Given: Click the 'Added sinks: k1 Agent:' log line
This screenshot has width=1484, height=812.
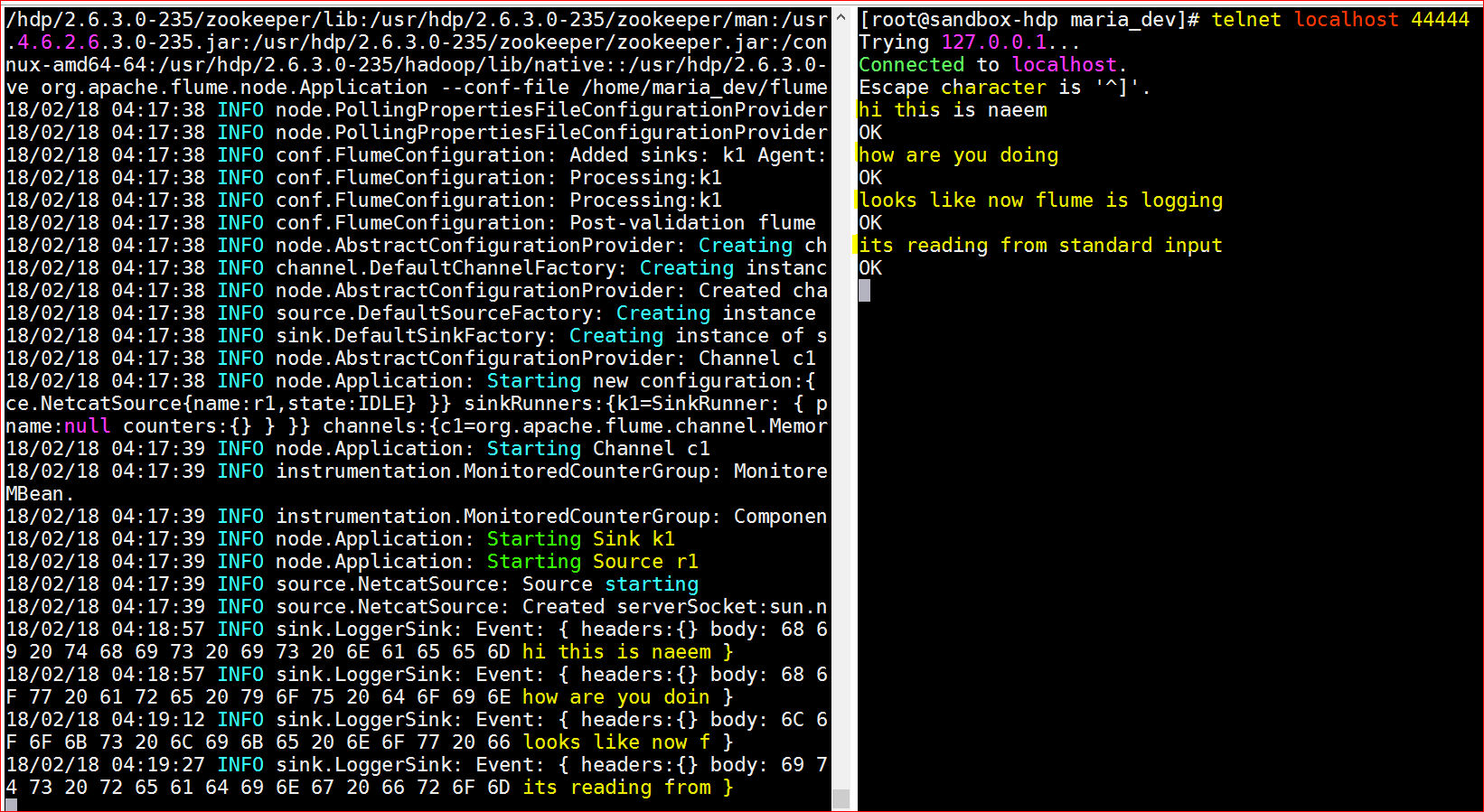Looking at the screenshot, I should coord(417,154).
